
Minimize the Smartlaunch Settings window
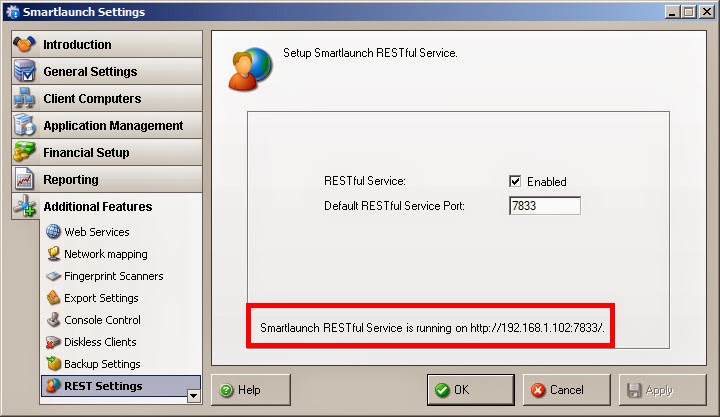point(672,12)
